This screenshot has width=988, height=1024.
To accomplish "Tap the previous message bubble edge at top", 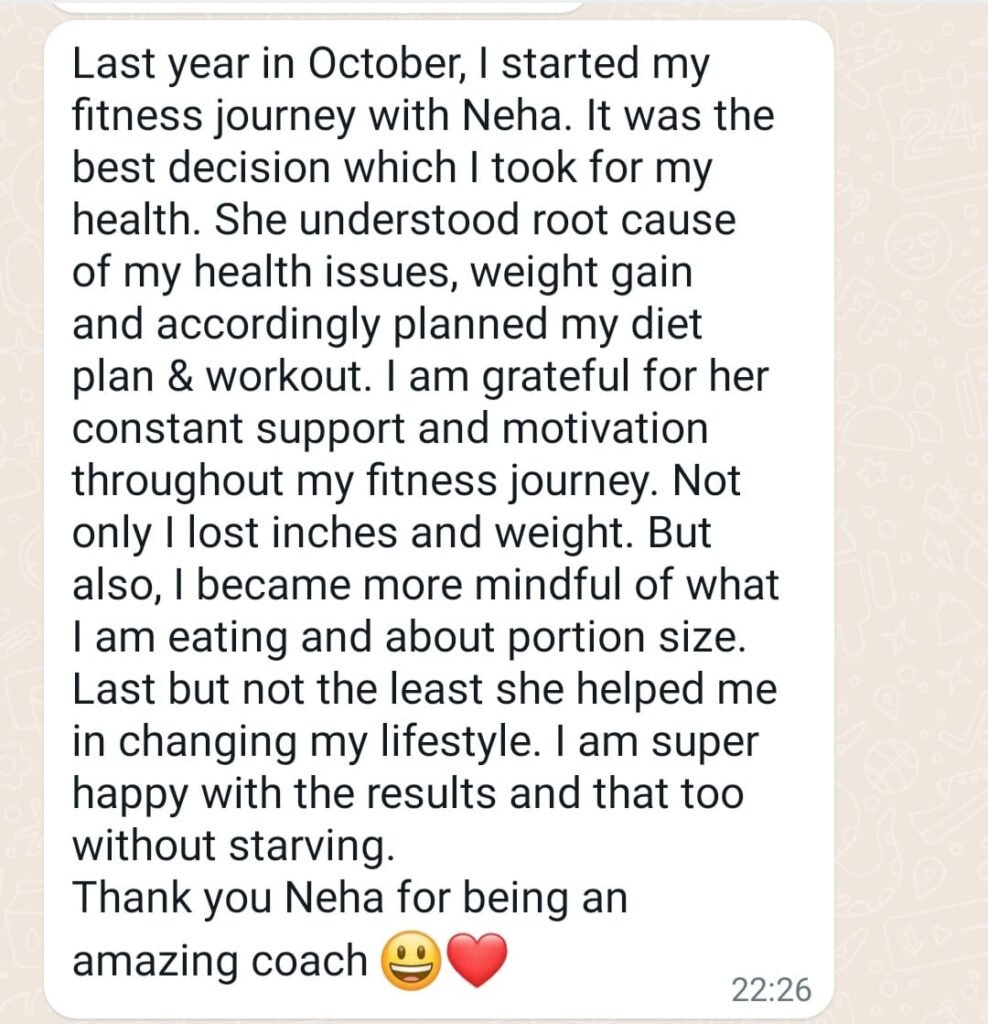I will [318, 5].
